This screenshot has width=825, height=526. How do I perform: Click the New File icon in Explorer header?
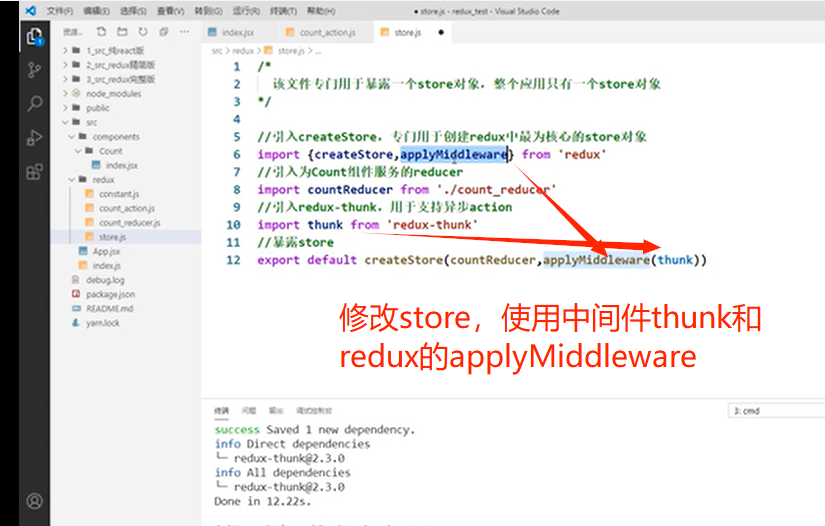[102, 32]
